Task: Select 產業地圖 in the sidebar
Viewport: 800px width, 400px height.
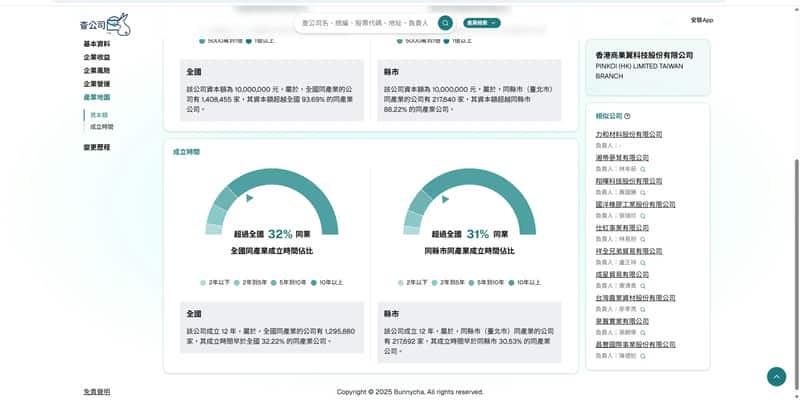Action: pyautogui.click(x=97, y=97)
